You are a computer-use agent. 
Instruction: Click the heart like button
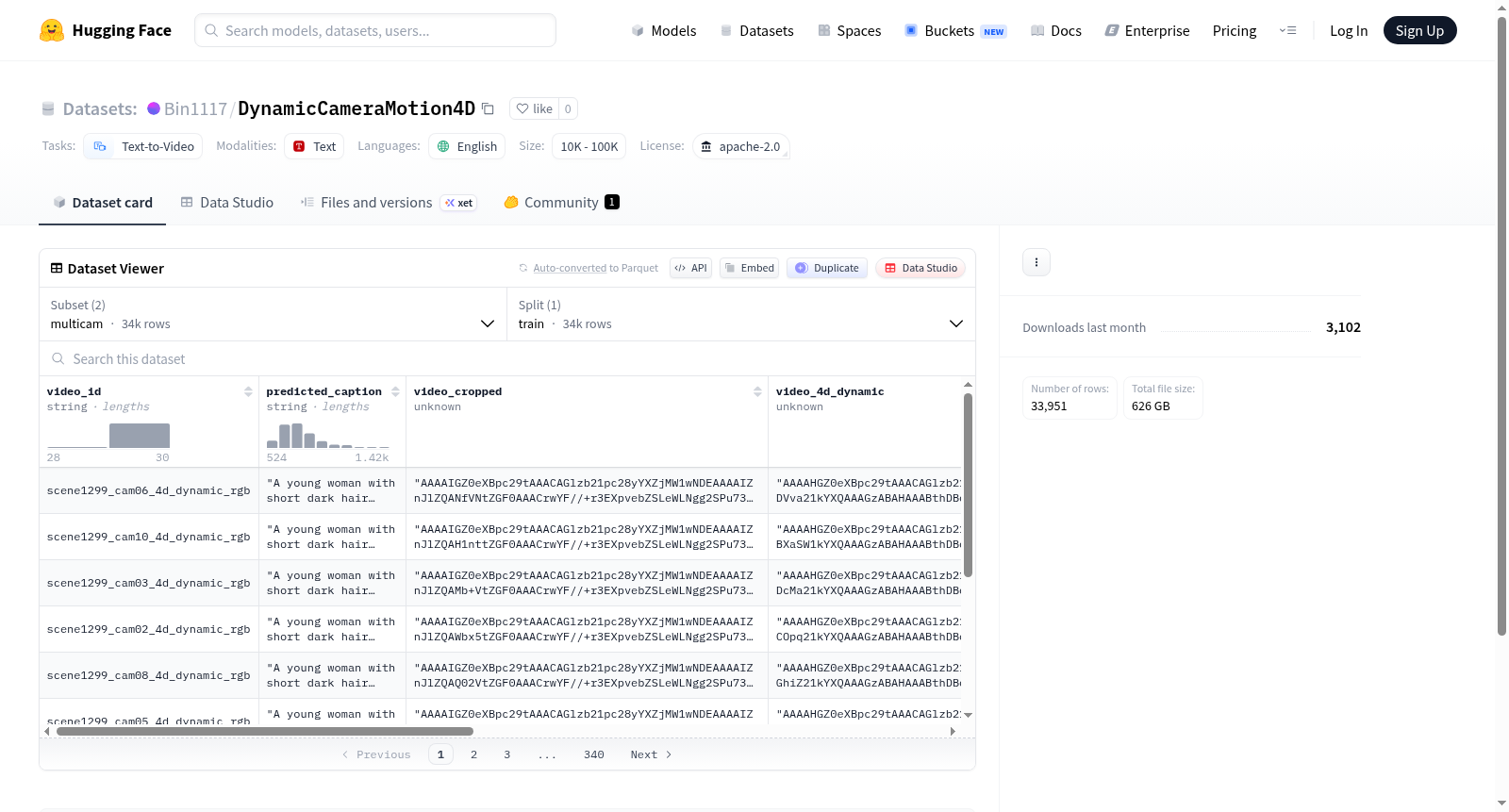535,108
